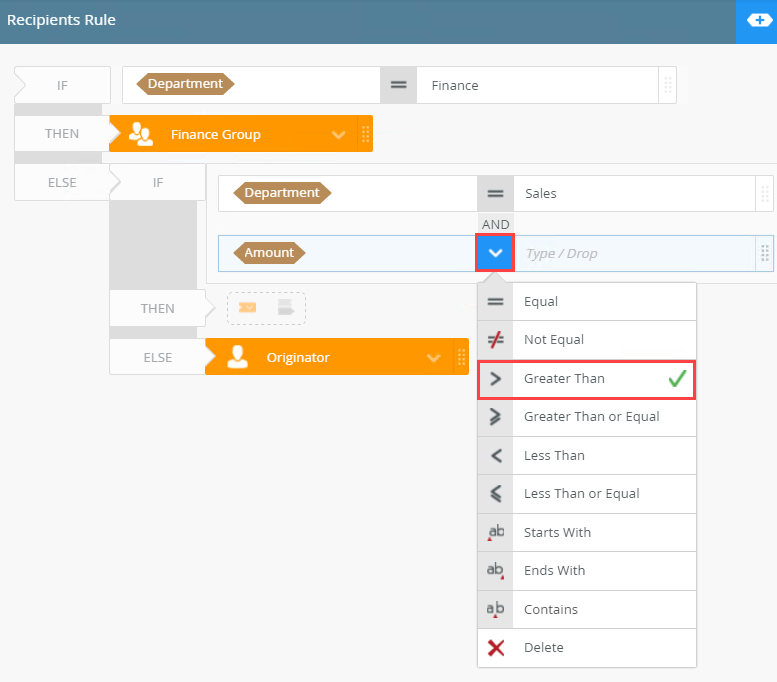The width and height of the screenshot is (777, 682).
Task: Click the Type / Drop value field
Action: click(635, 253)
